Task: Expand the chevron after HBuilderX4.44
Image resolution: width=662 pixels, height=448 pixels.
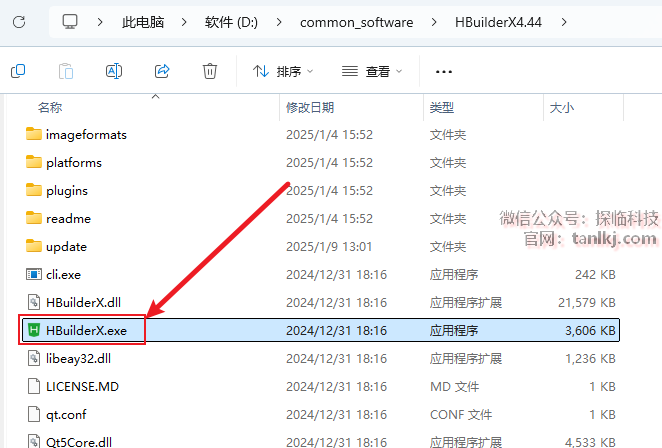Action: pos(564,22)
